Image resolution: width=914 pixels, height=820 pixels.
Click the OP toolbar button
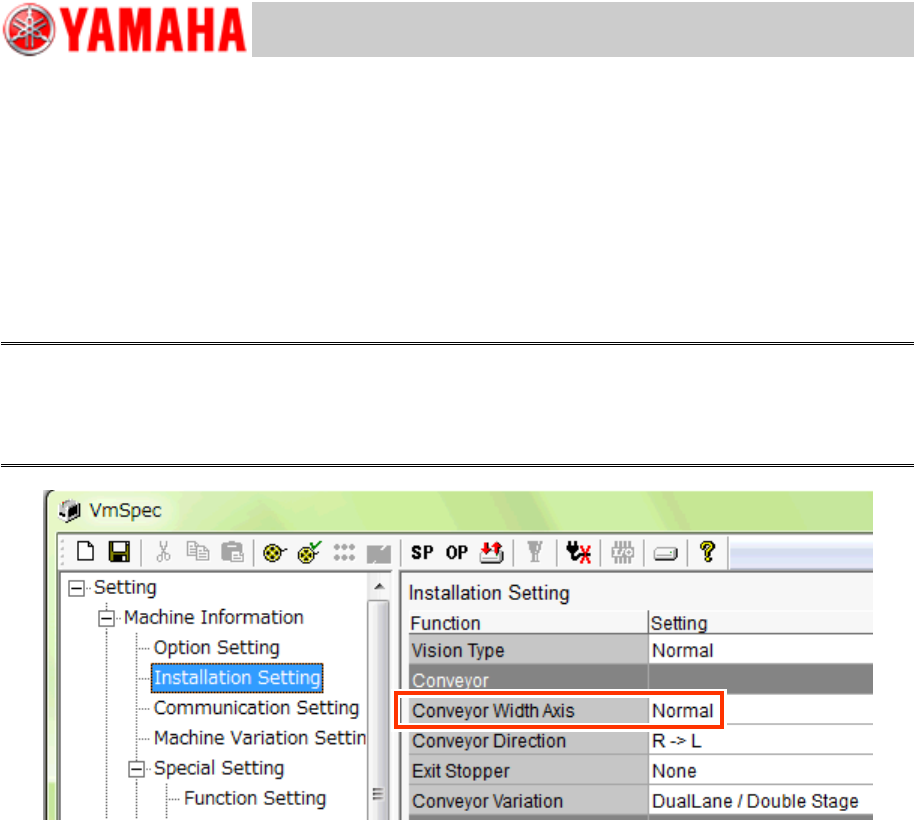click(x=456, y=552)
